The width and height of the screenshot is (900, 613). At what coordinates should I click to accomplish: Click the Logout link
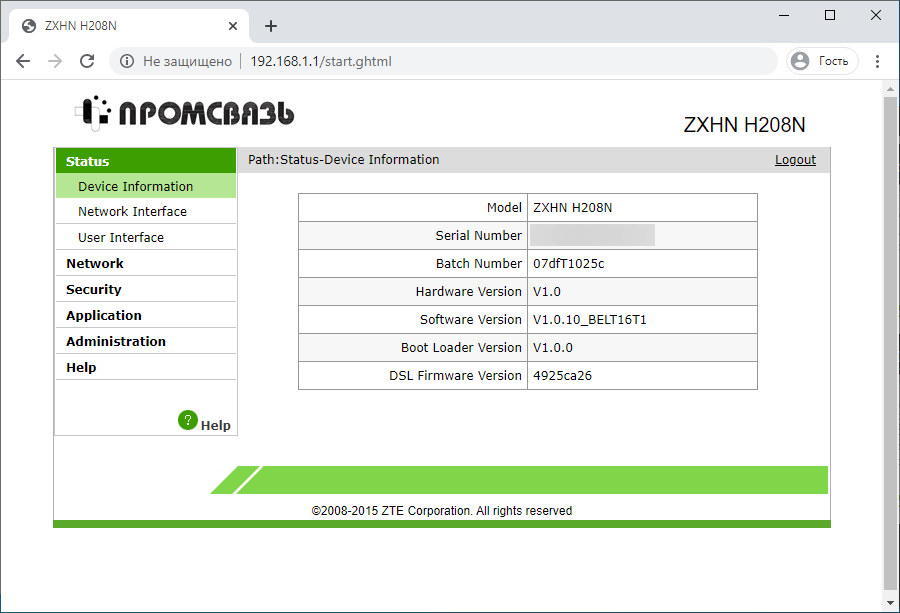tap(795, 159)
